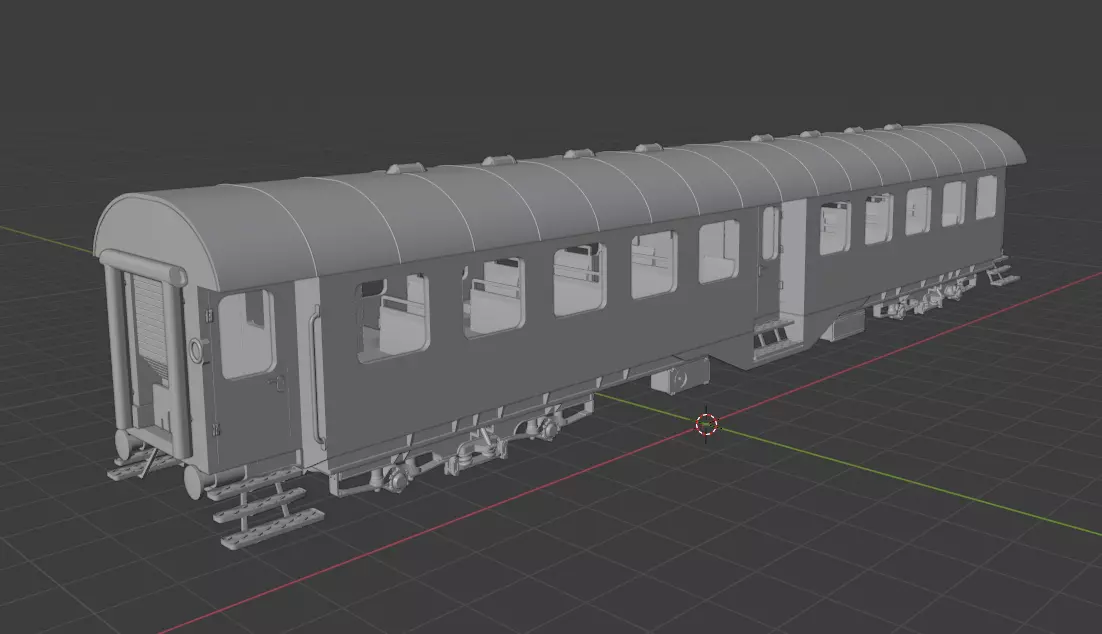Select the round buffer at the car's near corner
Viewport: 1102px width, 634px height.
tap(196, 482)
